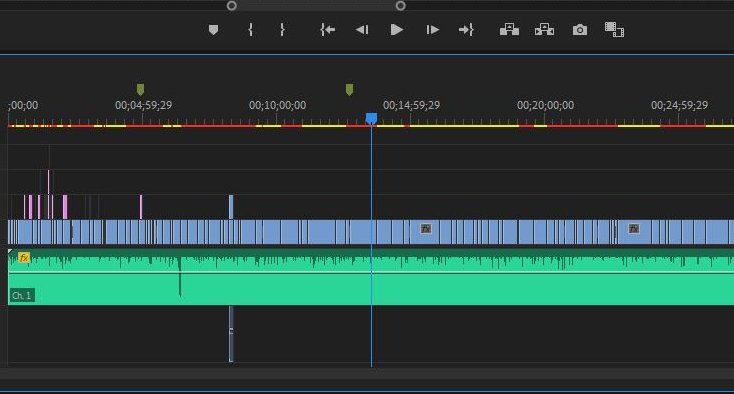Start playback with the Play button
The image size is (734, 394).
[396, 30]
